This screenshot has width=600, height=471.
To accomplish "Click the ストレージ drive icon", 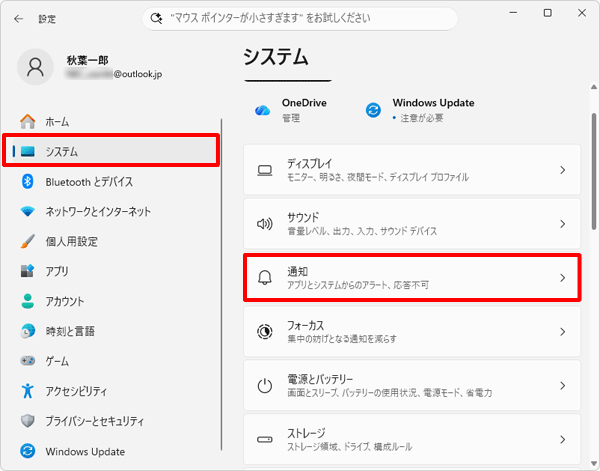I will (265, 439).
